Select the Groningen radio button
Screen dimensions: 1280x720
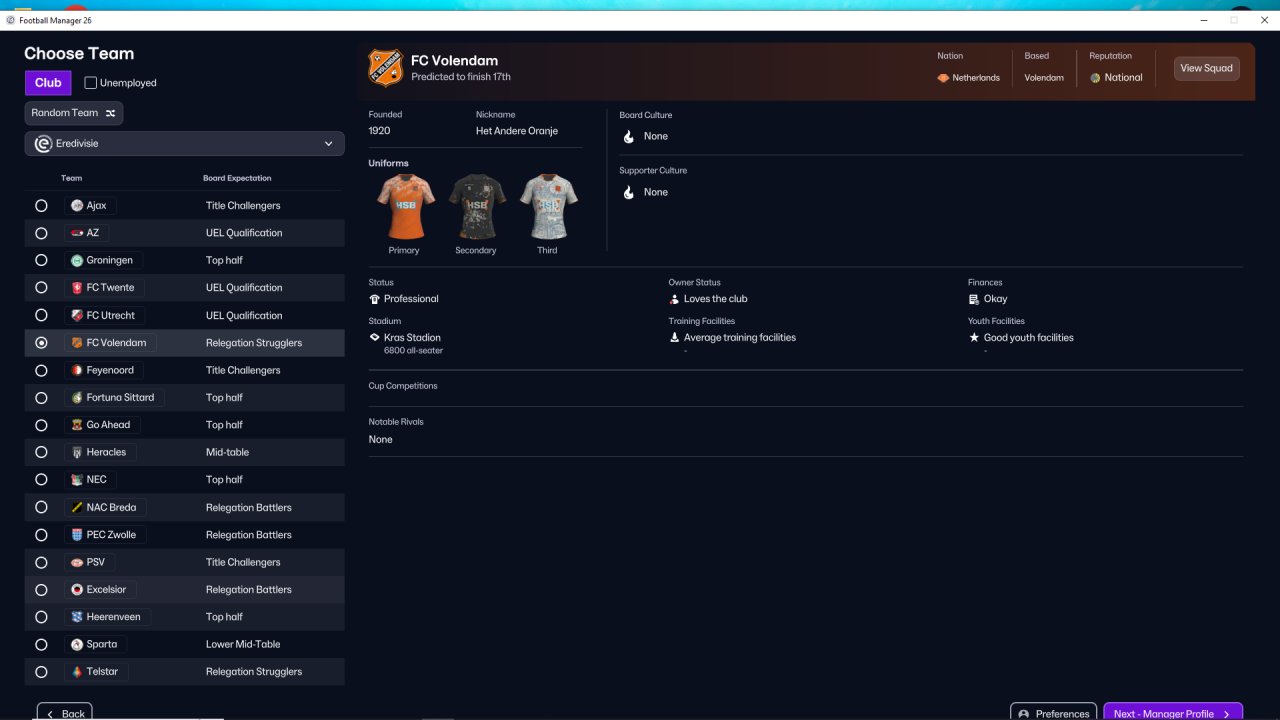coord(41,260)
